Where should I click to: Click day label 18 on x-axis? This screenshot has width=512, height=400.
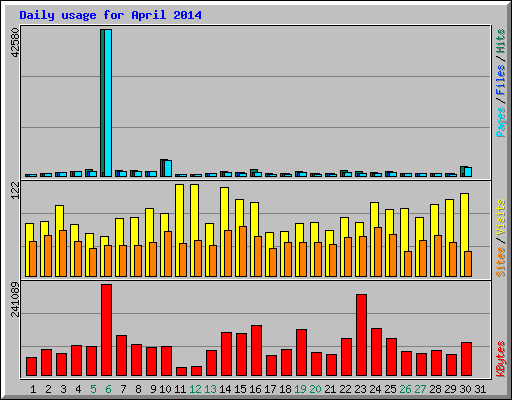click(285, 389)
